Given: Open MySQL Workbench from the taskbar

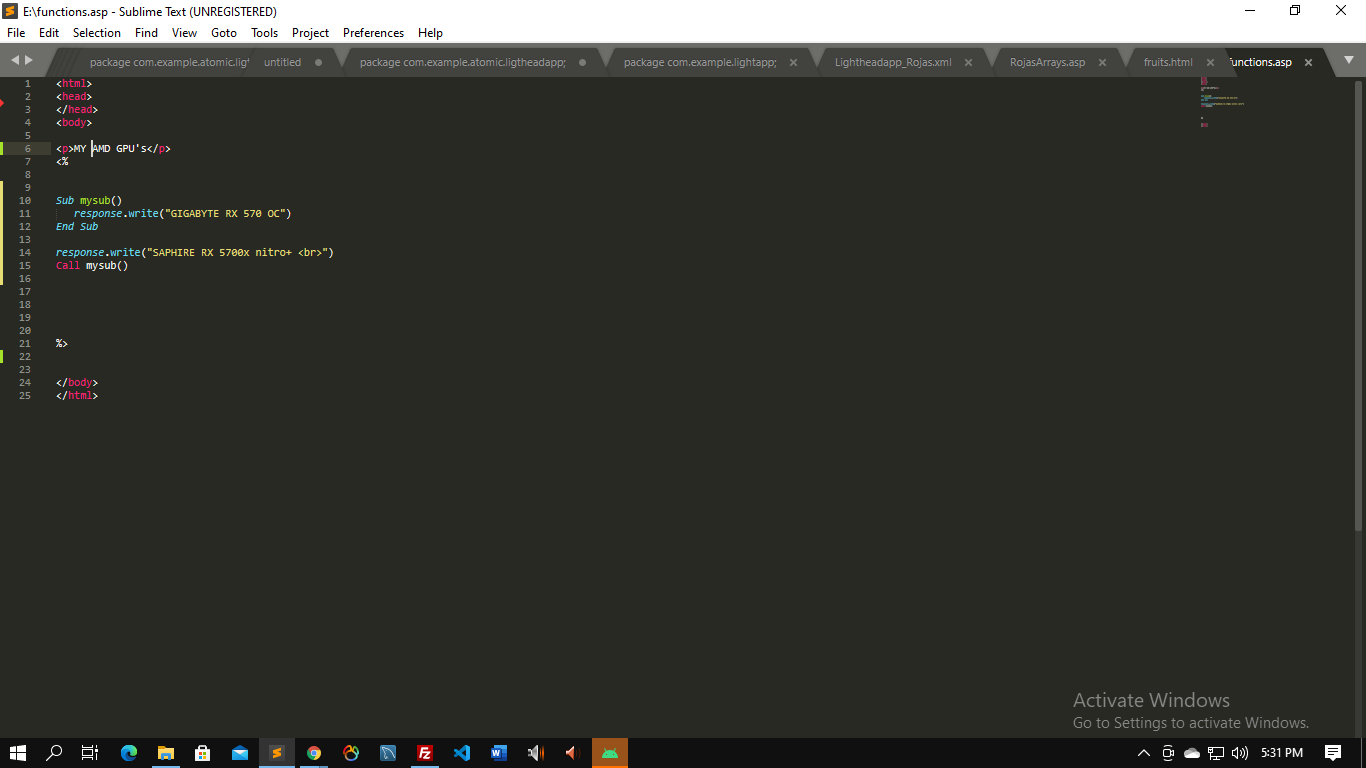Looking at the screenshot, I should point(388,753).
